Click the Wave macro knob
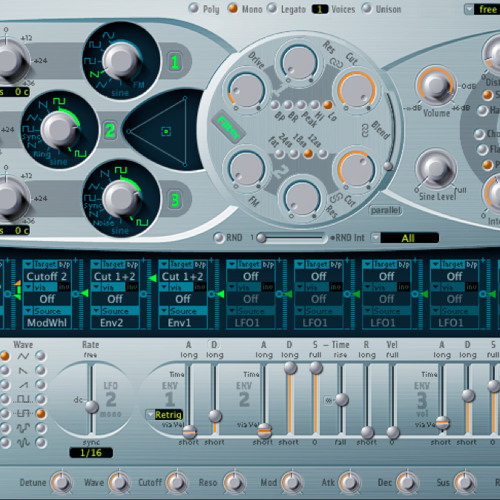Image resolution: width=500 pixels, height=500 pixels. 119,482
